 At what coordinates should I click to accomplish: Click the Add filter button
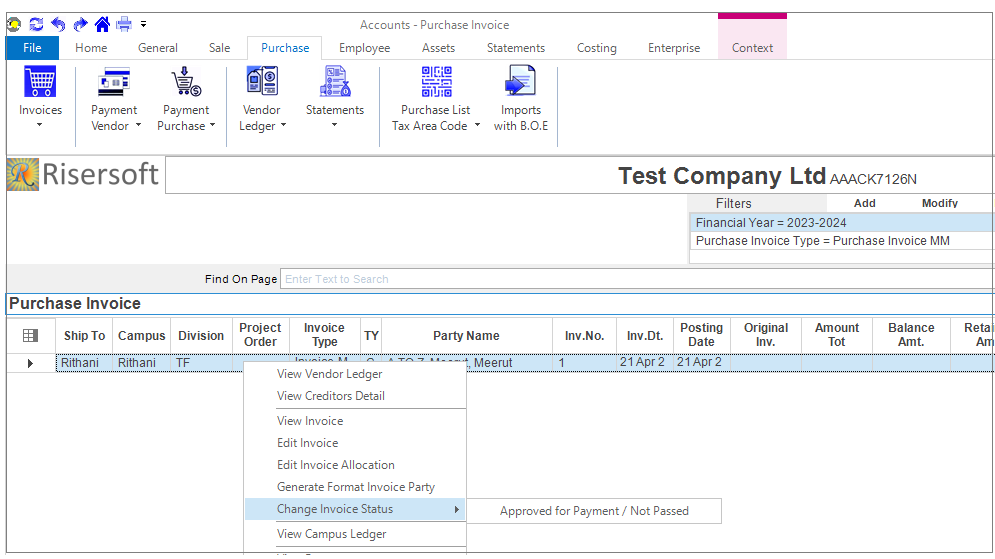[x=864, y=203]
